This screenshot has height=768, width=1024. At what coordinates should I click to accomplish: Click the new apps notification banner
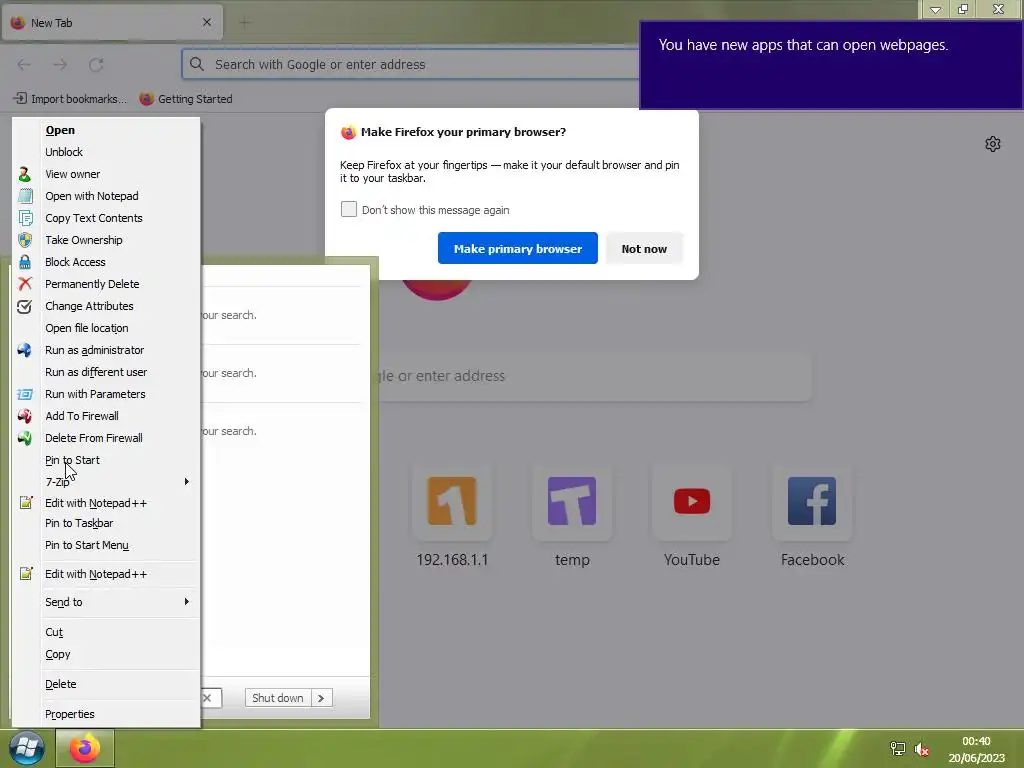click(831, 65)
